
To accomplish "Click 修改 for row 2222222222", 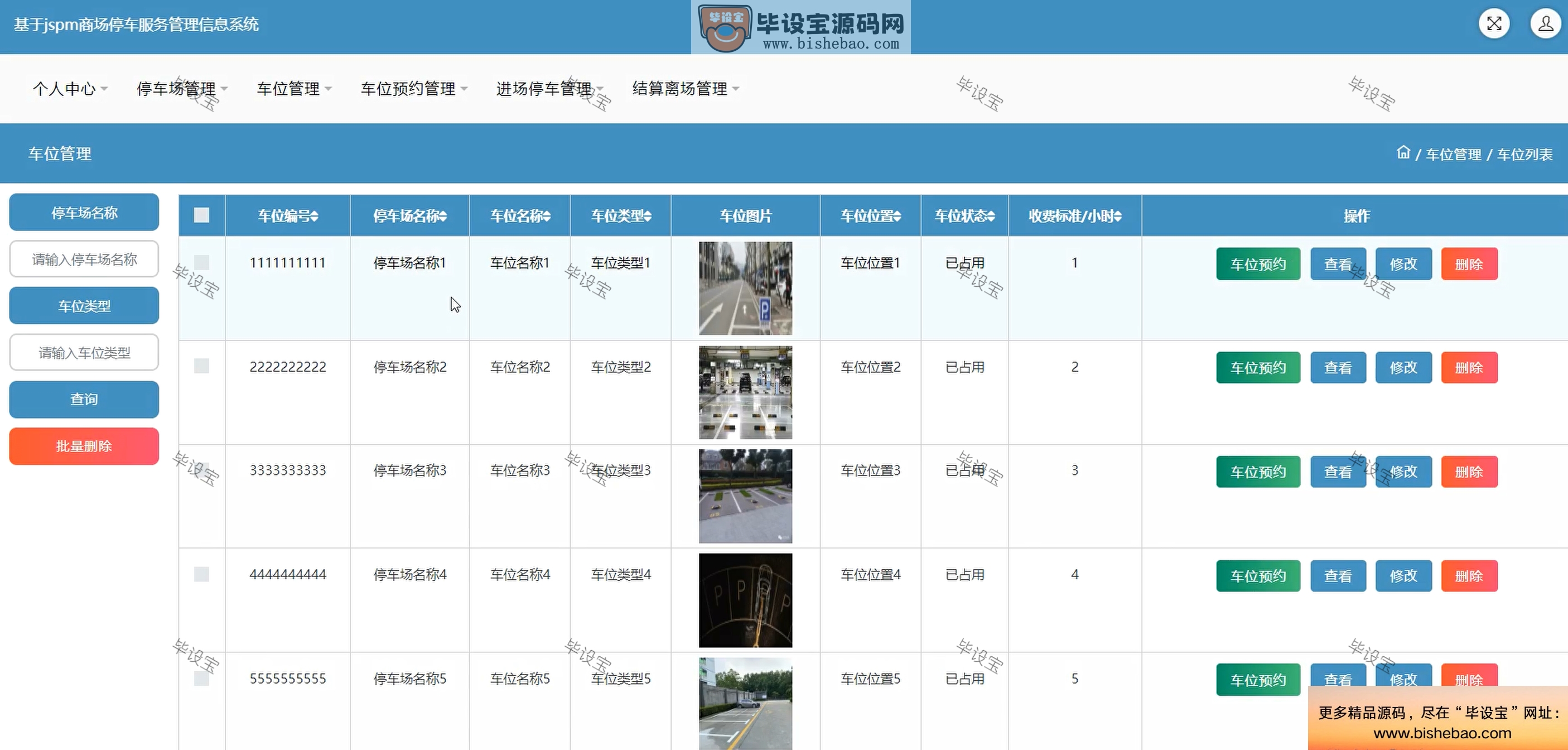I will [1403, 368].
